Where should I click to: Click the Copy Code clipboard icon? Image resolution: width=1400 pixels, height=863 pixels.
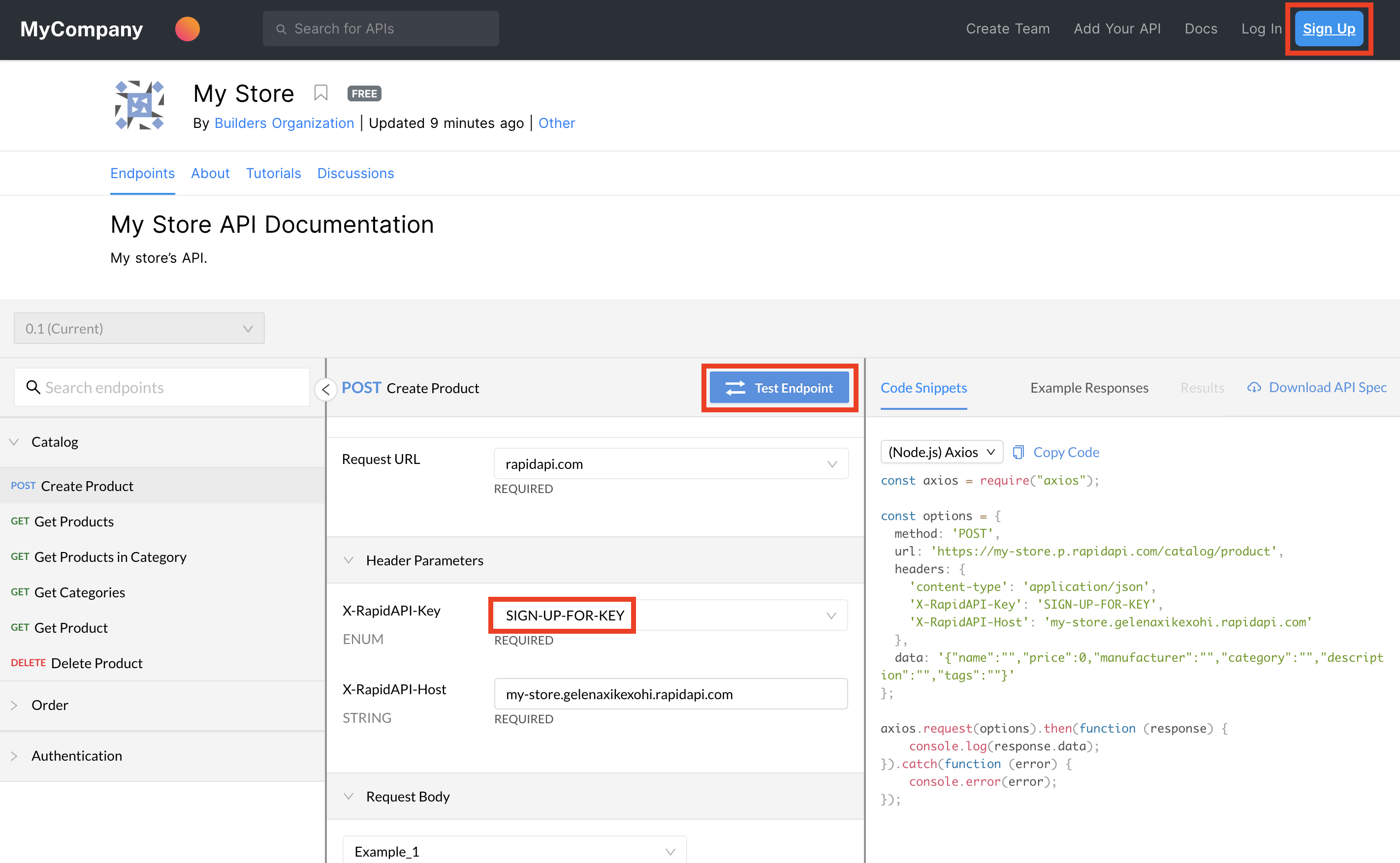pyautogui.click(x=1018, y=452)
